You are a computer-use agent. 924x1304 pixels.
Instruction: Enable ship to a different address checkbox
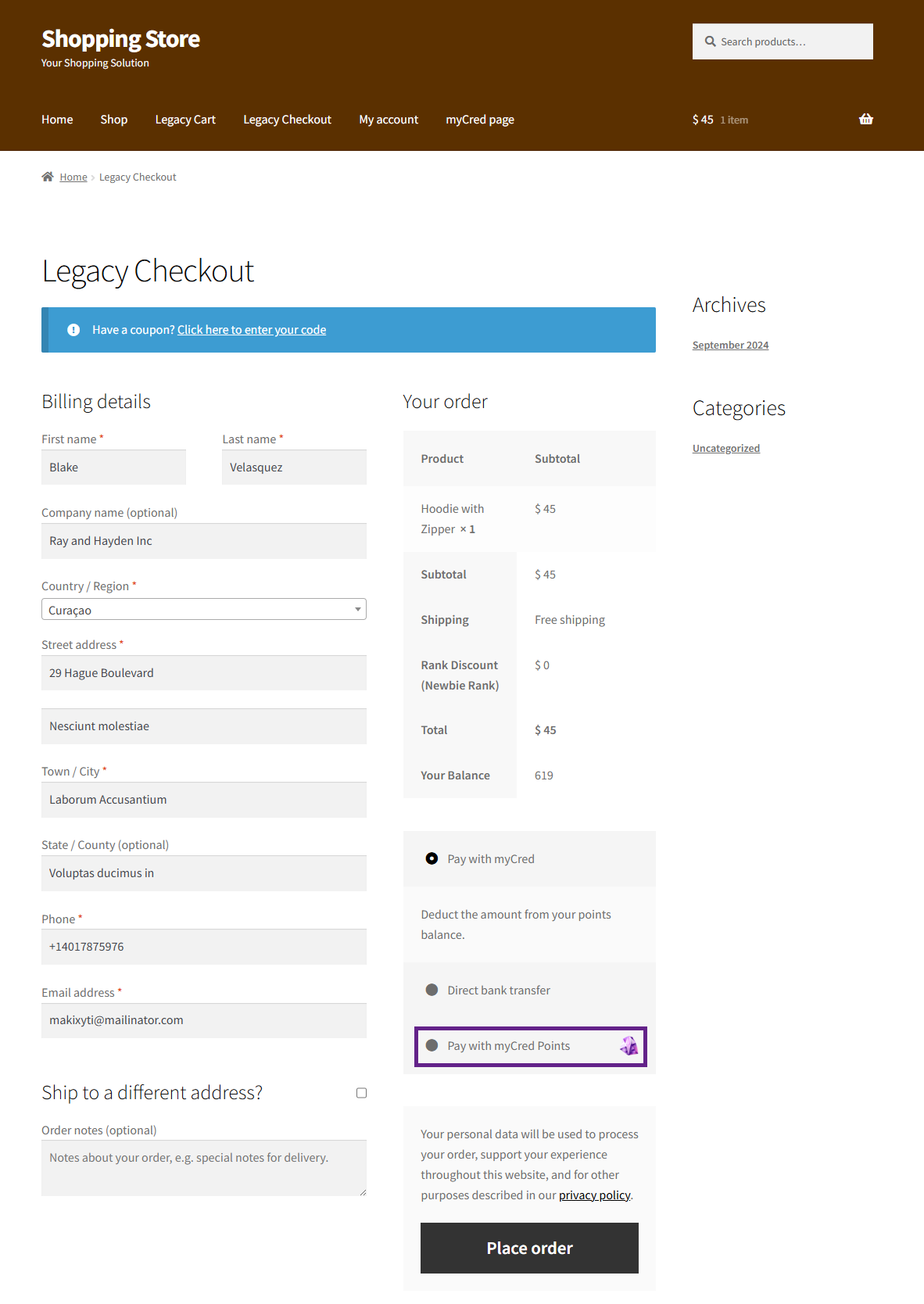[361, 1093]
